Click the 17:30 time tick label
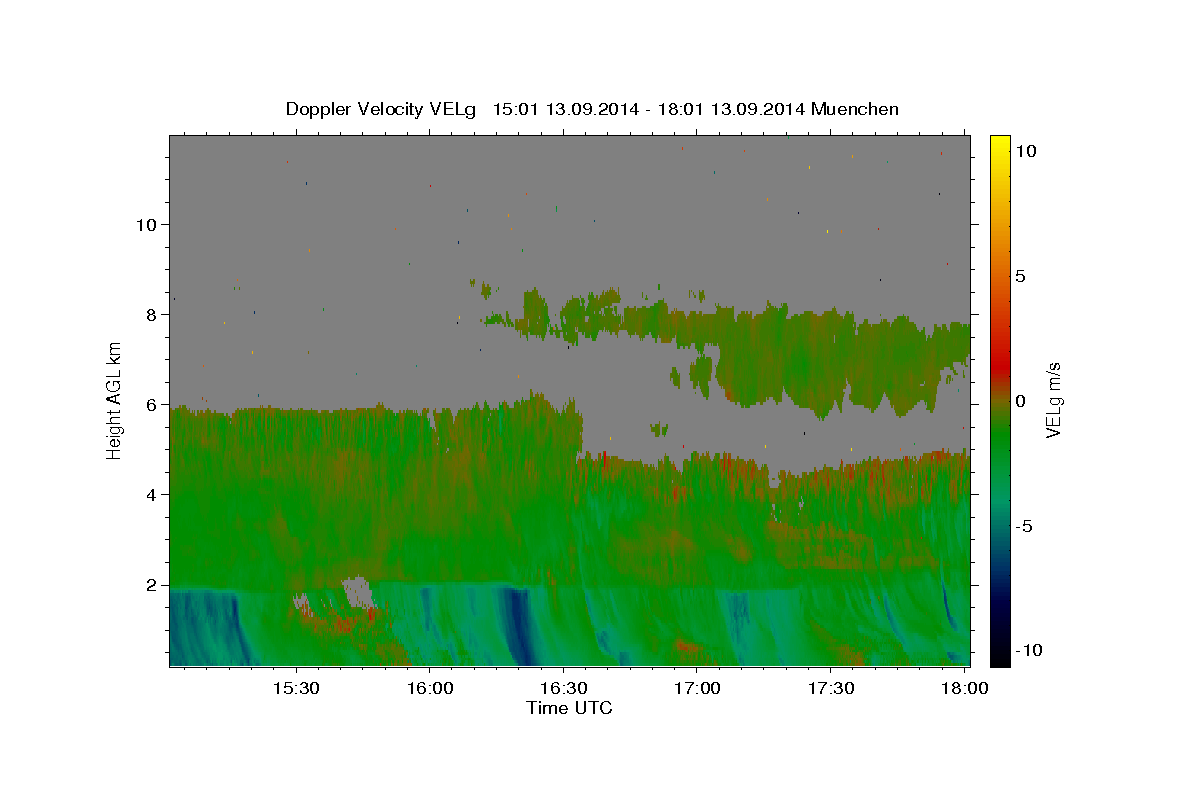The image size is (1200, 800). click(x=830, y=688)
